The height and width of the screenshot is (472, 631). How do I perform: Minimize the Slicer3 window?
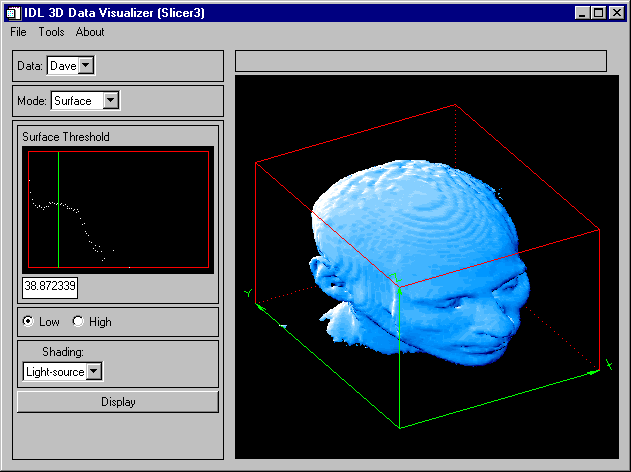(x=582, y=13)
